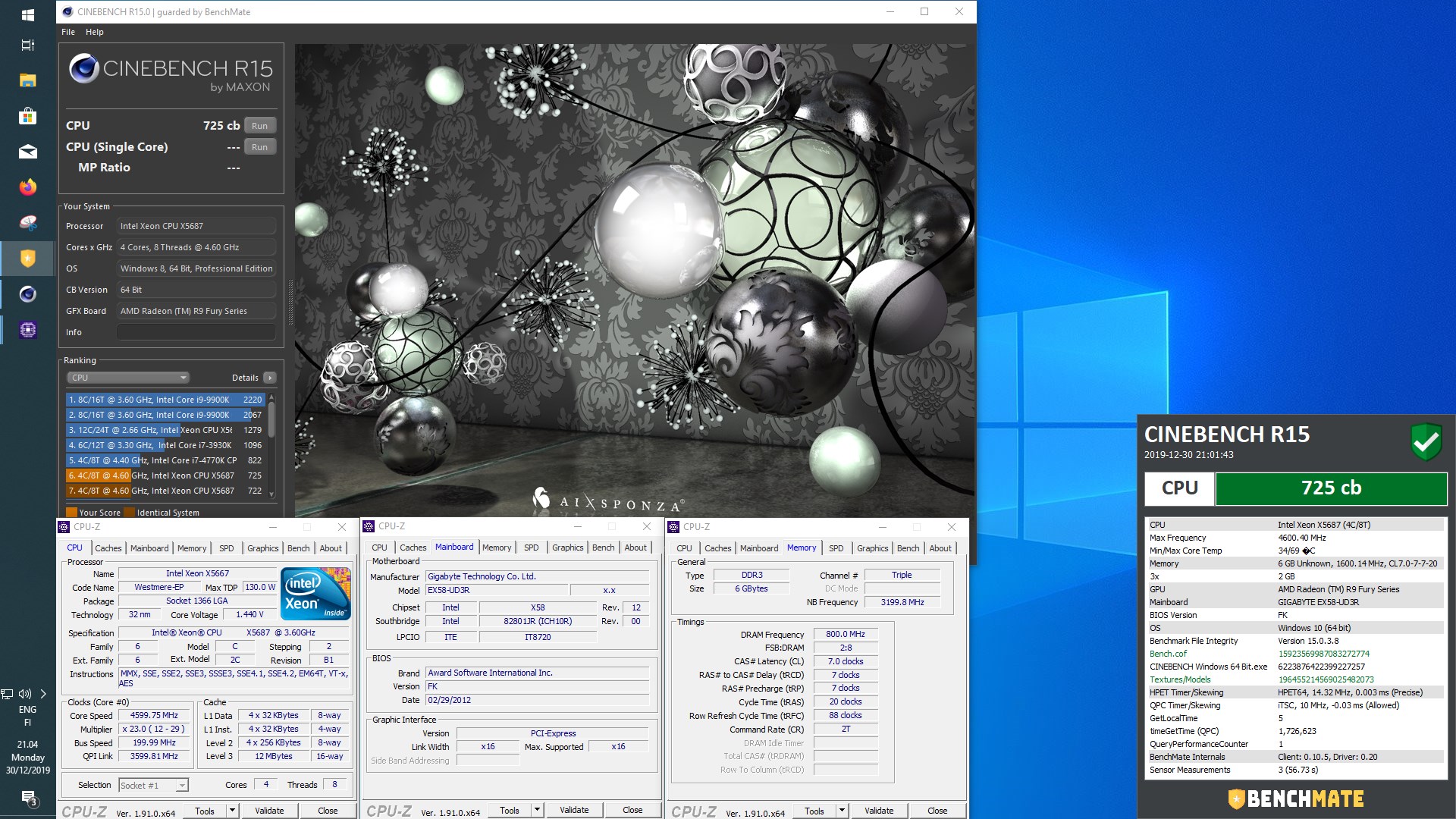Image resolution: width=1456 pixels, height=819 pixels.
Task: Select ranking entry Intel Core i7-3930K 1096
Action: [165, 445]
